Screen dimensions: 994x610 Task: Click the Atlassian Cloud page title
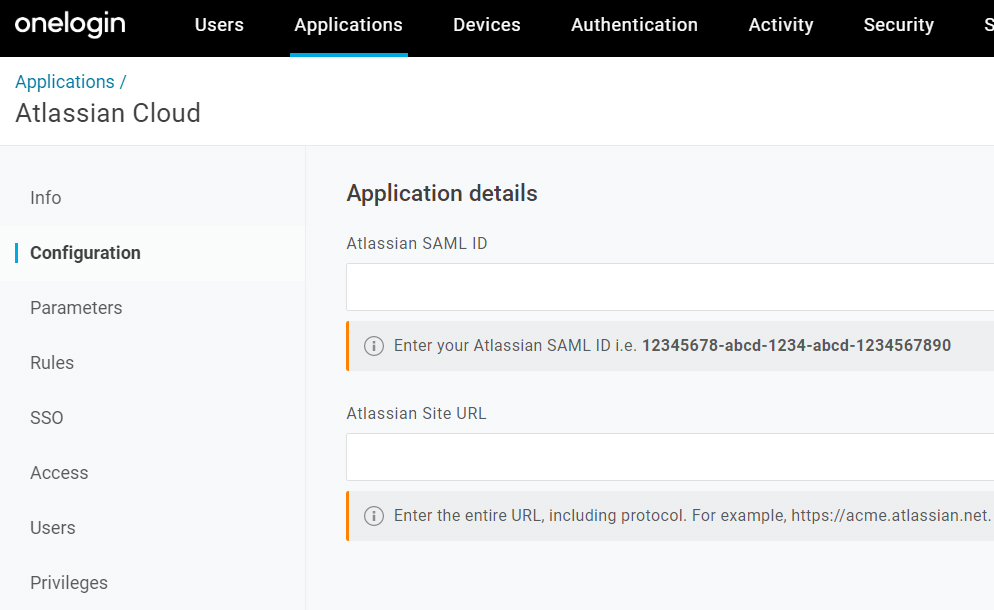[108, 114]
